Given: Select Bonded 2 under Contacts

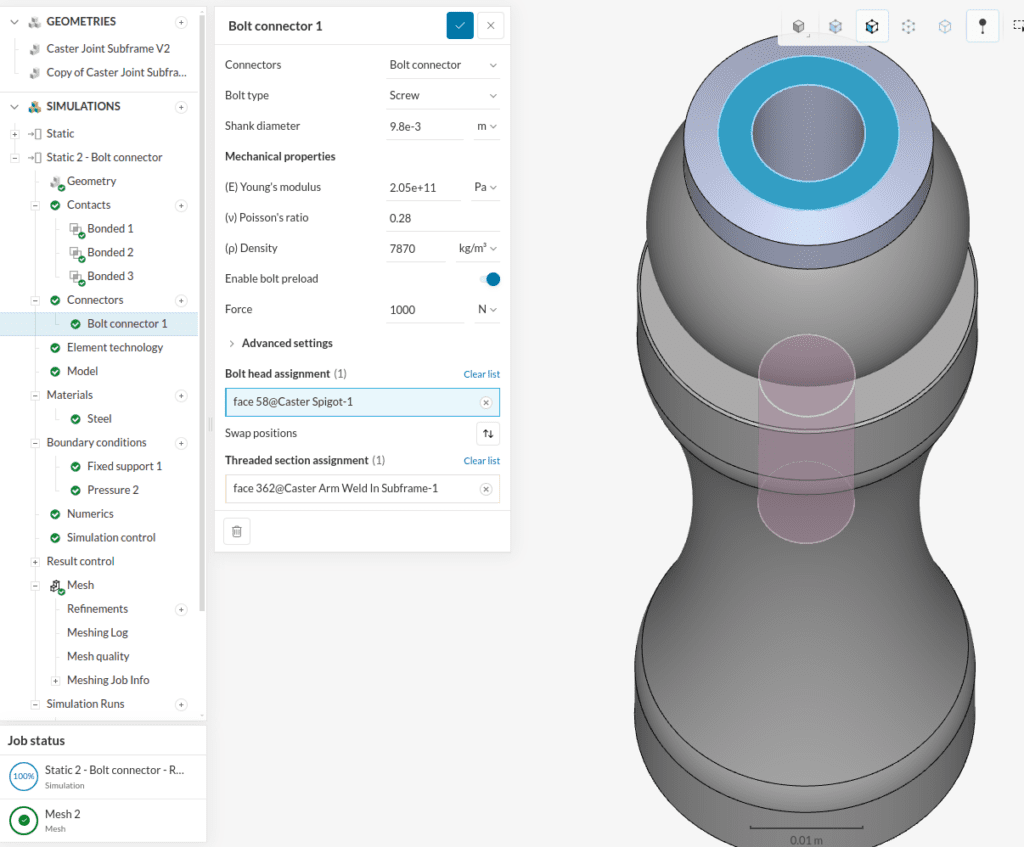Looking at the screenshot, I should pyautogui.click(x=108, y=251).
